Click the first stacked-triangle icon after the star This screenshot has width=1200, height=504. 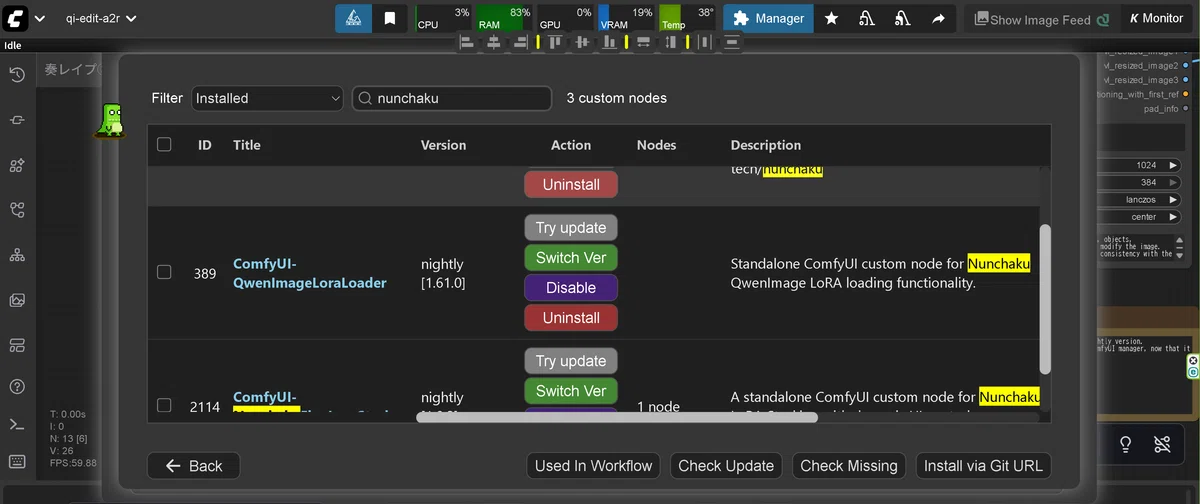(867, 18)
